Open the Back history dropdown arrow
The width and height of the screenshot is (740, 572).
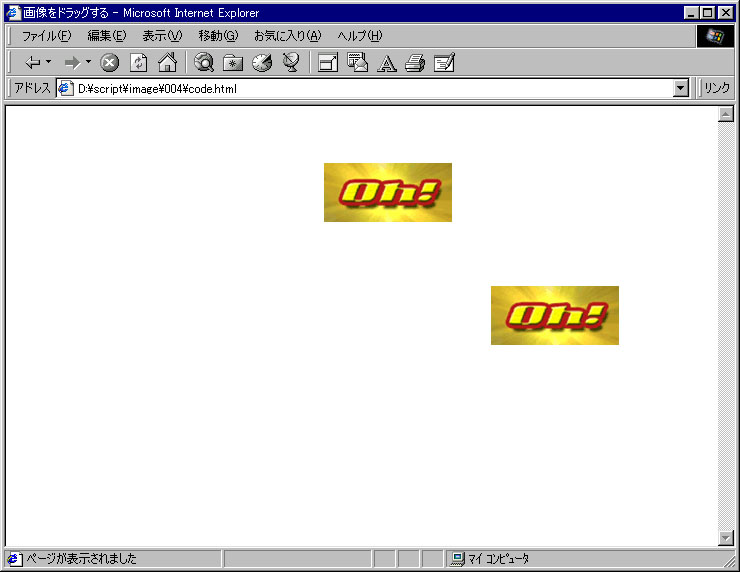[48, 62]
